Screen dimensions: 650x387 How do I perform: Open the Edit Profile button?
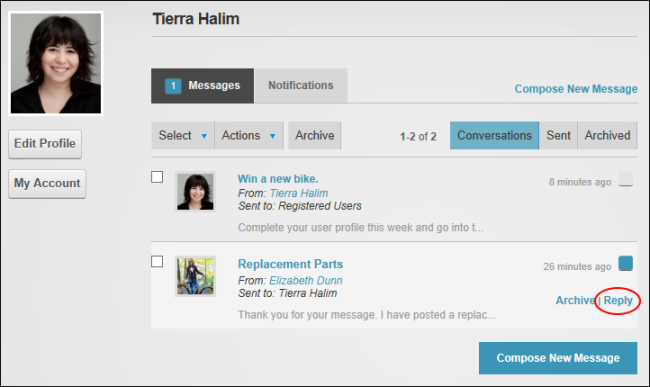[45, 144]
